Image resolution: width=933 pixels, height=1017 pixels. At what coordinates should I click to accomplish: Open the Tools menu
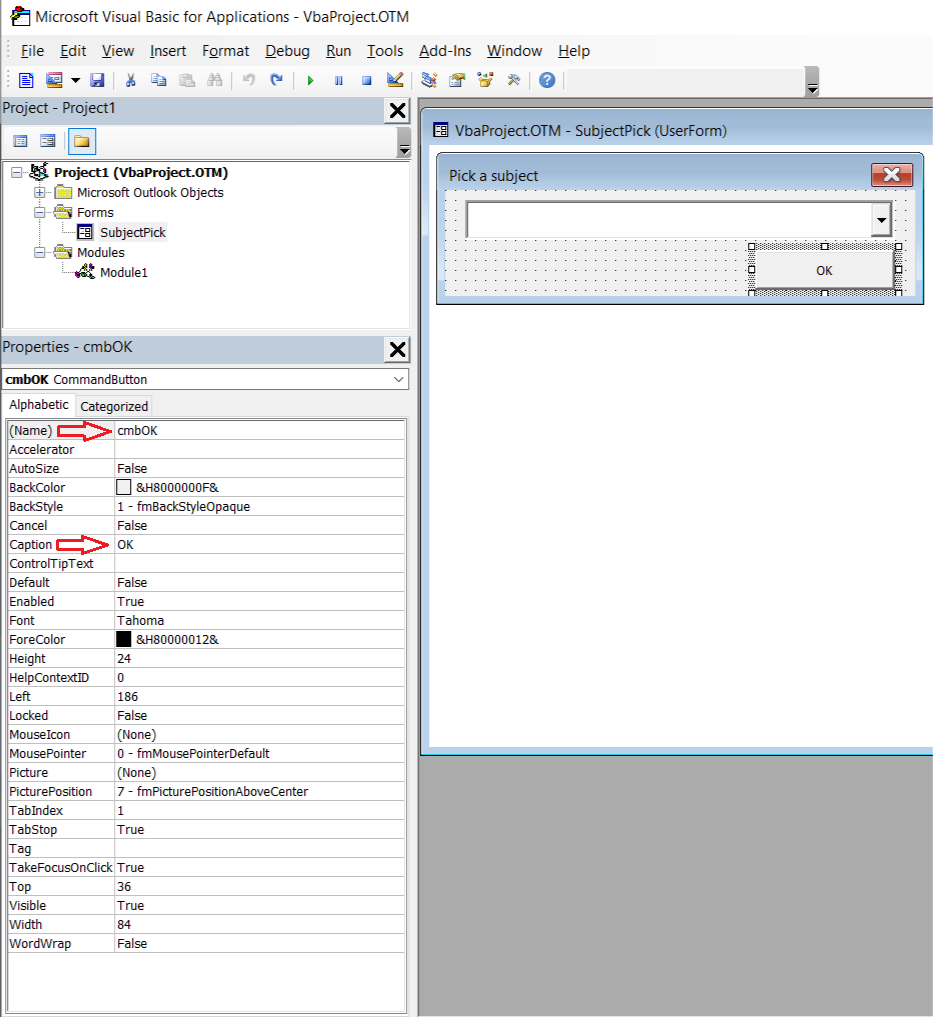pyautogui.click(x=385, y=51)
